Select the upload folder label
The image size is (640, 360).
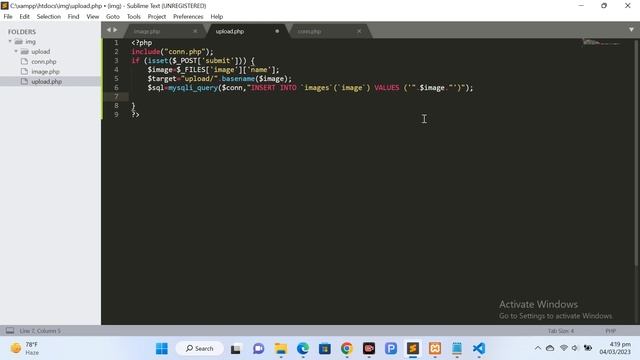tap(41, 51)
